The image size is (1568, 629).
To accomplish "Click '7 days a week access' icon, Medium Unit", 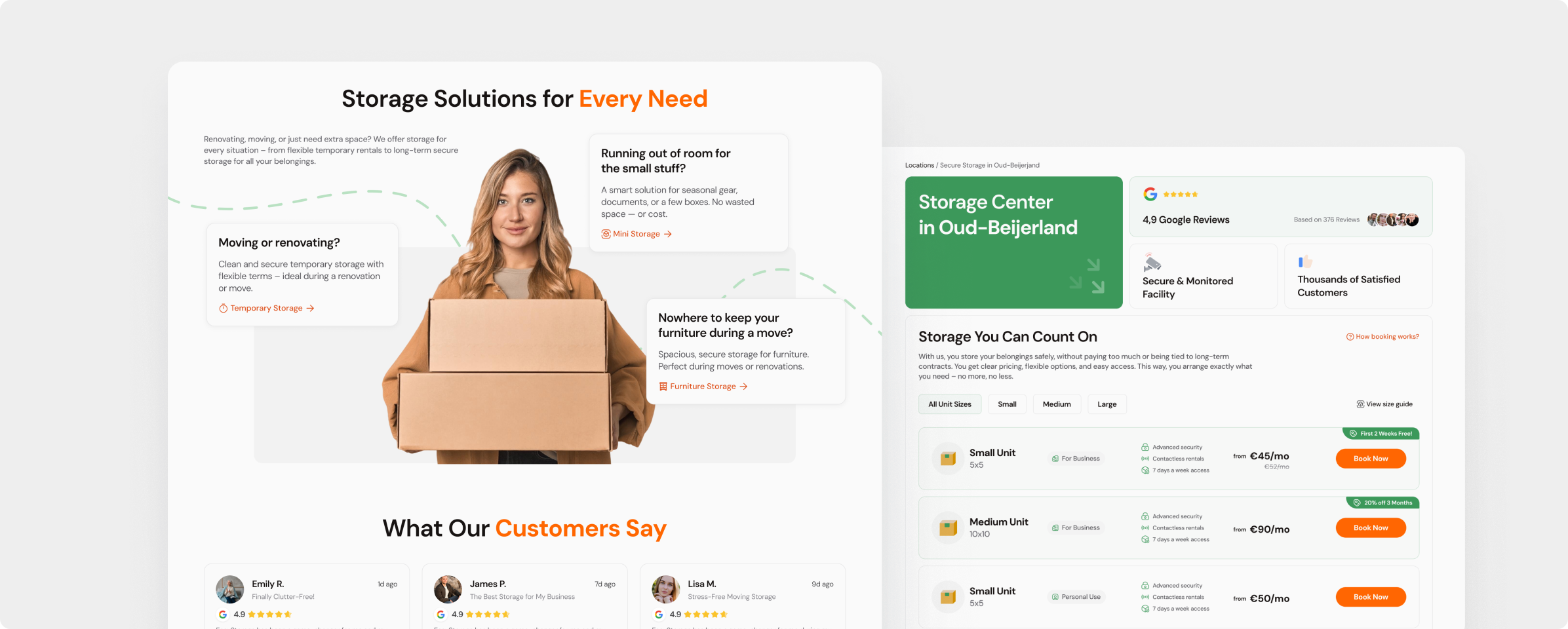I will [1145, 540].
